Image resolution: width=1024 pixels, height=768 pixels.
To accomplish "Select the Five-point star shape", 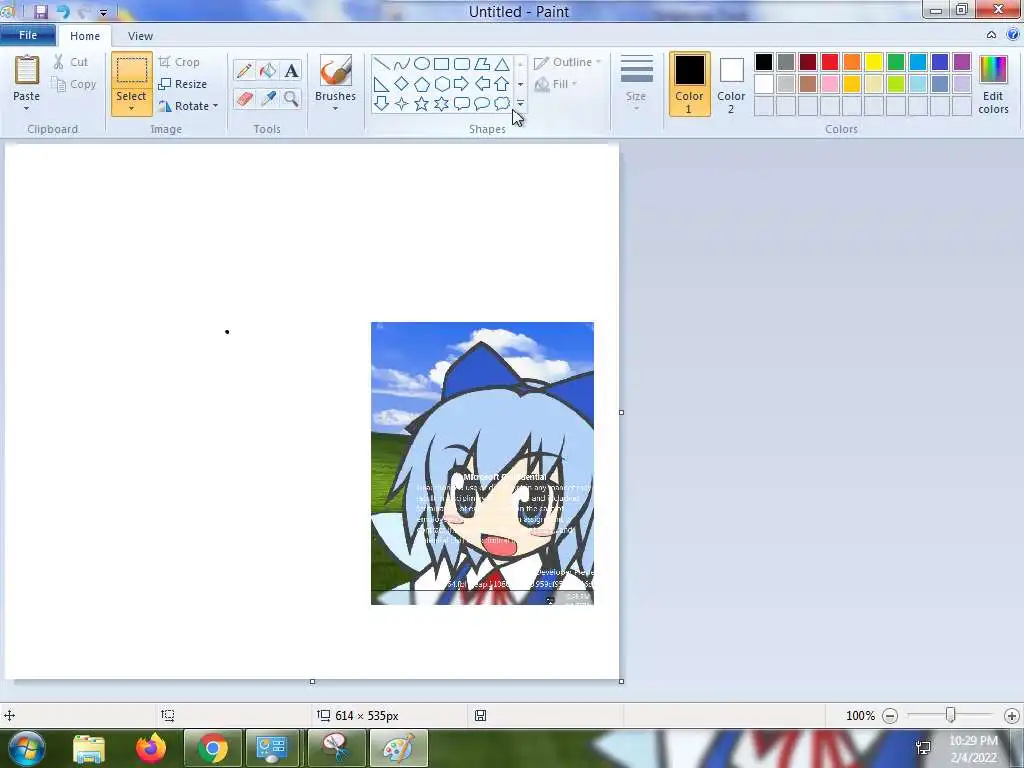I will [422, 103].
